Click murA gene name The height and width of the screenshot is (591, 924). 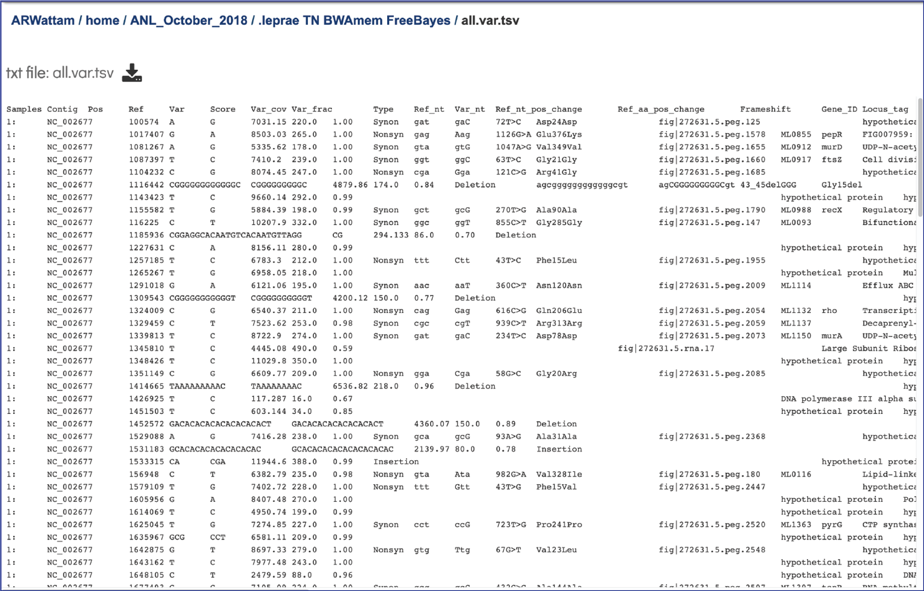pyautogui.click(x=831, y=336)
